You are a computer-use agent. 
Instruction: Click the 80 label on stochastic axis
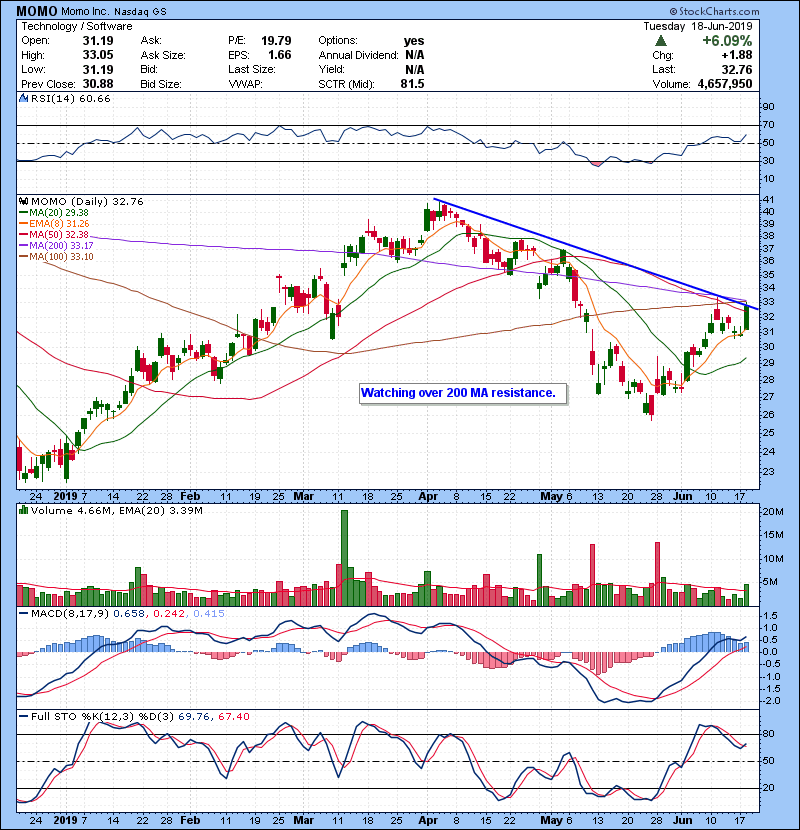[x=768, y=734]
